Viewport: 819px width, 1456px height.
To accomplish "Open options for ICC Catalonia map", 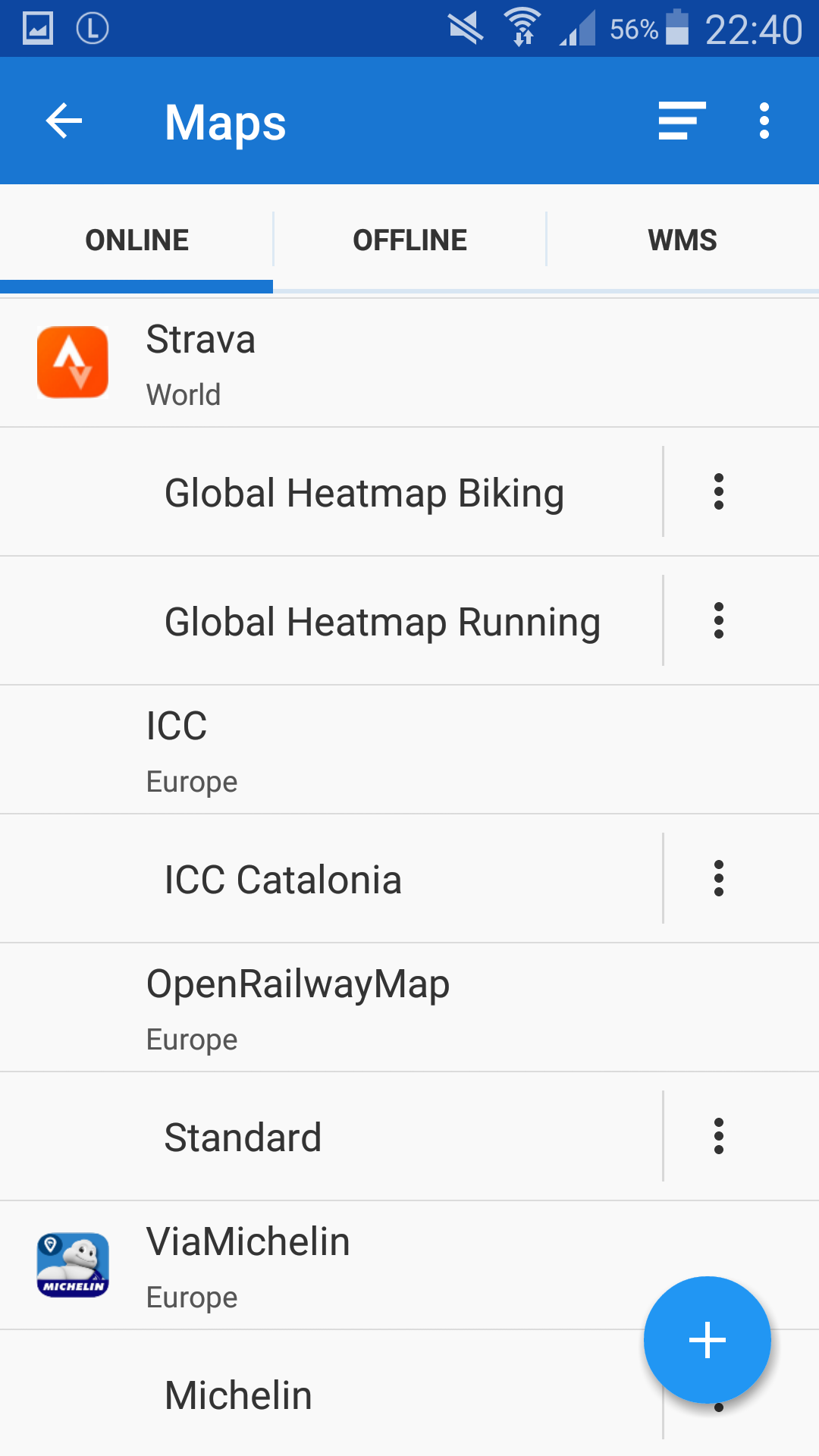I will (x=718, y=878).
